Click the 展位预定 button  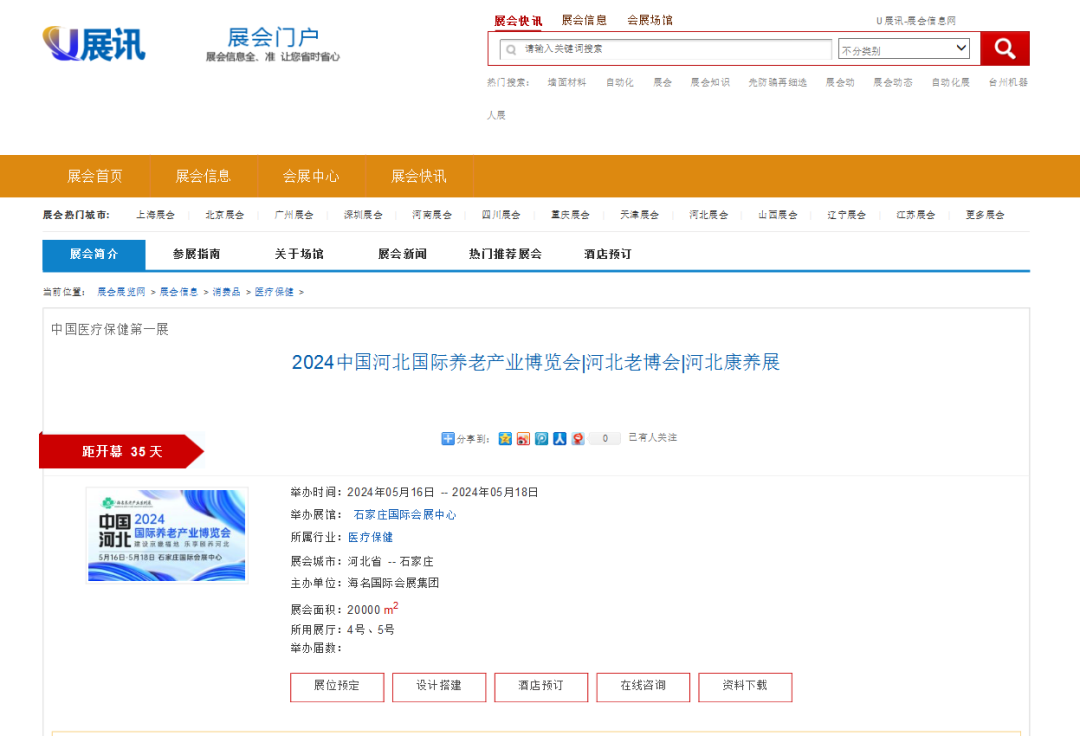coord(336,686)
